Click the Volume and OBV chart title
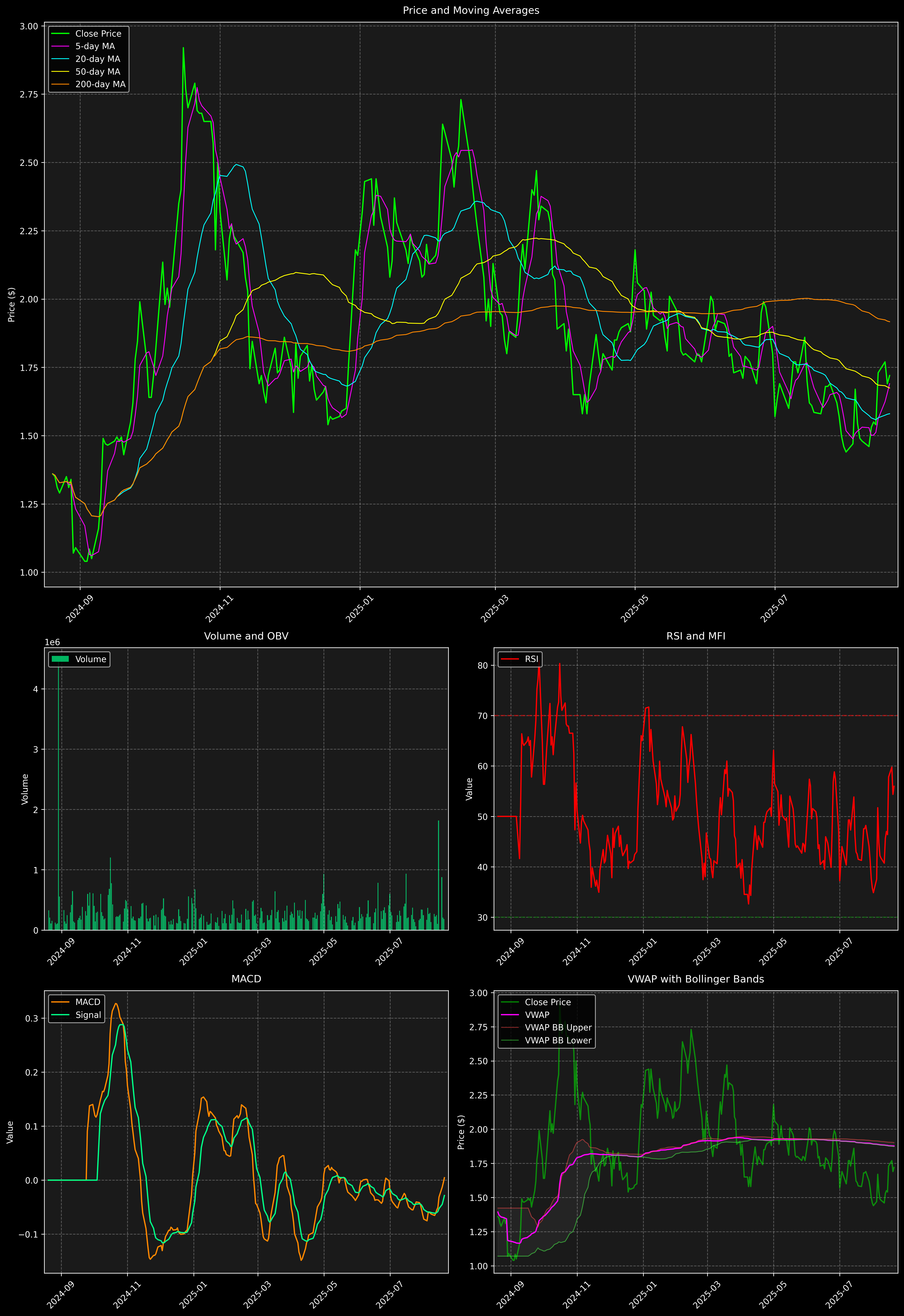 pyautogui.click(x=246, y=636)
